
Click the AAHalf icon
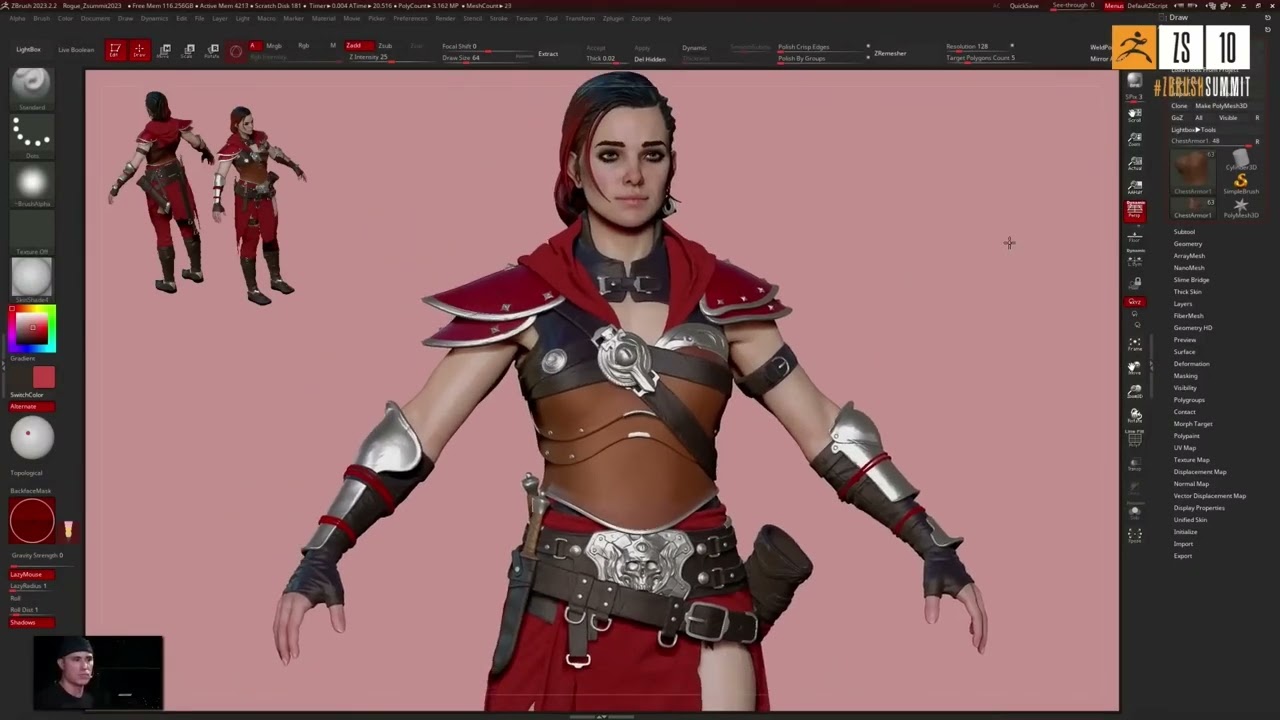click(x=1134, y=187)
